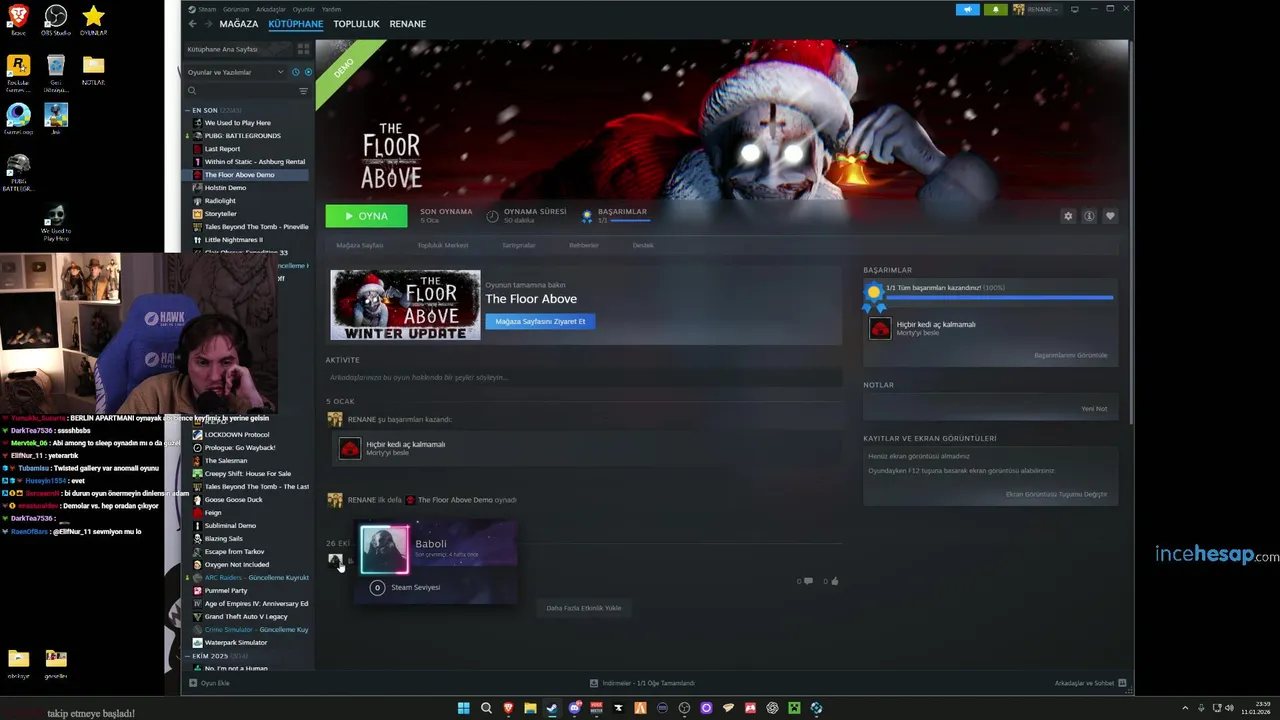This screenshot has height=720, width=1280.
Task: Click the Yeni Not button
Action: click(x=1094, y=408)
